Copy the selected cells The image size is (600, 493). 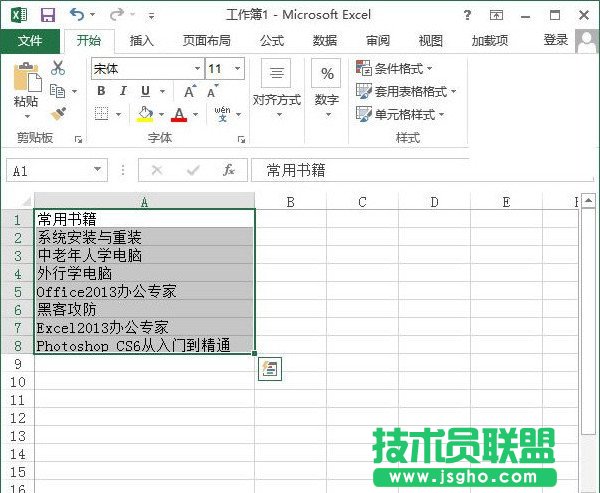coord(57,91)
